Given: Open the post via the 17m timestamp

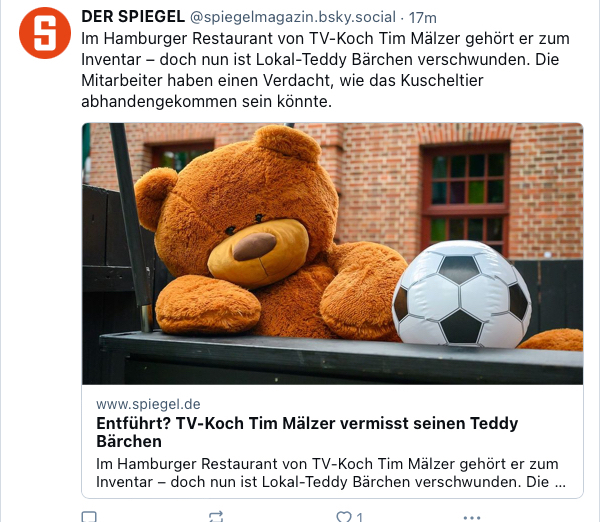Looking at the screenshot, I should 422,18.
